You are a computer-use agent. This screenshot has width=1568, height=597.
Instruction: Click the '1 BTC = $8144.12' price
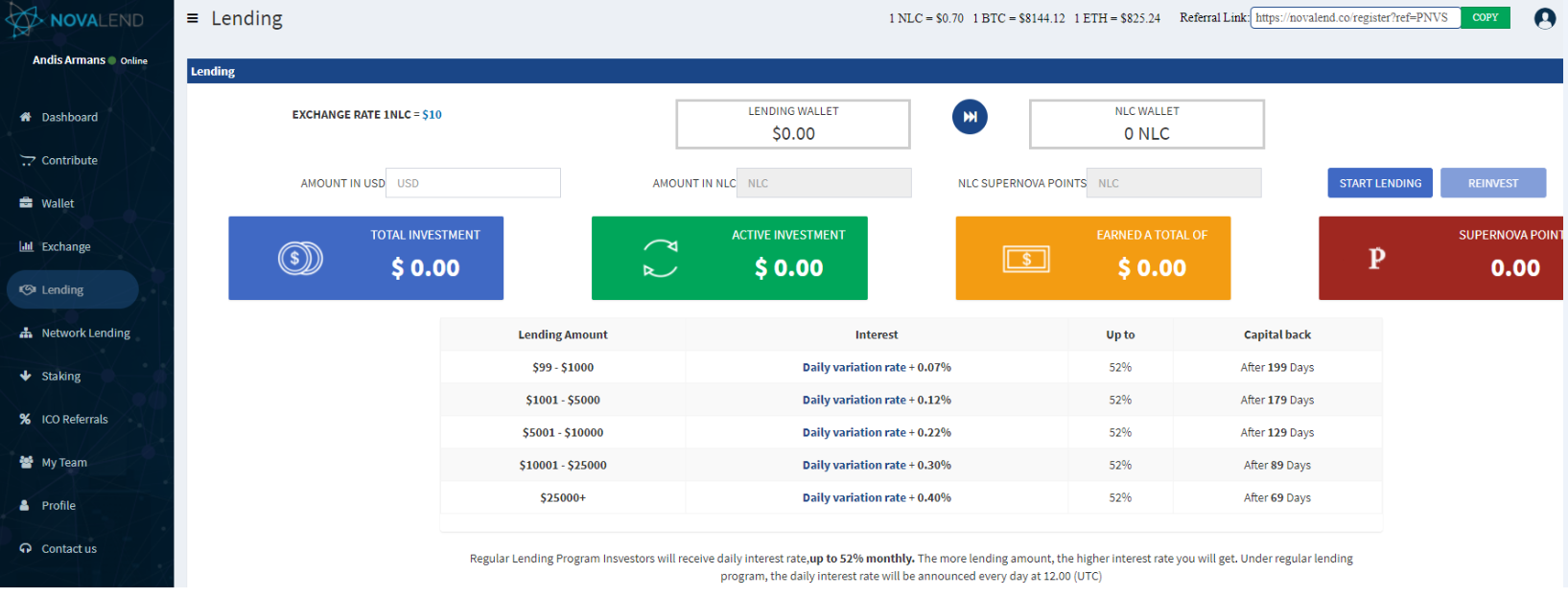coord(1018,18)
